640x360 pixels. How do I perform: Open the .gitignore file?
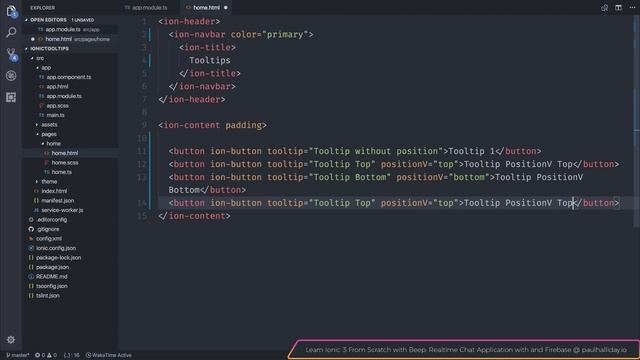tap(70, 229)
